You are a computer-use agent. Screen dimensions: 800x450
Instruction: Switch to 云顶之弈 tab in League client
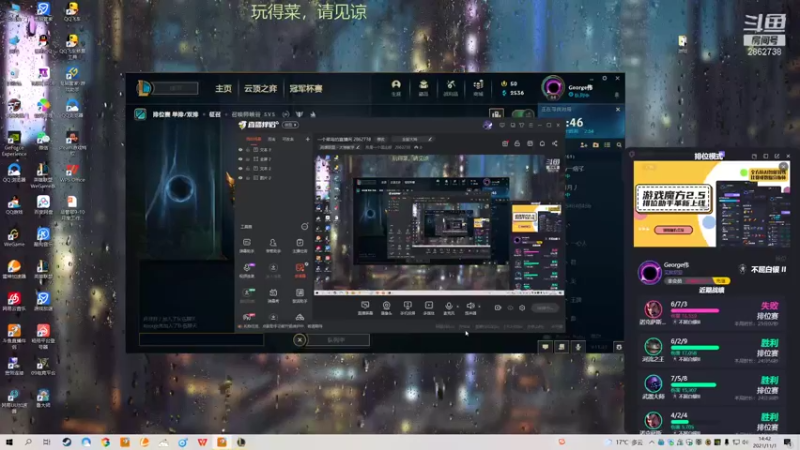(260, 88)
